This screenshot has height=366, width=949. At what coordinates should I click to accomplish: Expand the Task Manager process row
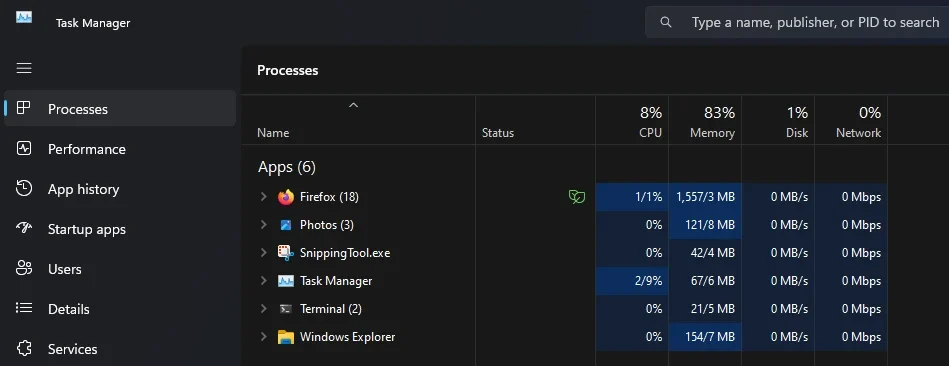pos(263,280)
